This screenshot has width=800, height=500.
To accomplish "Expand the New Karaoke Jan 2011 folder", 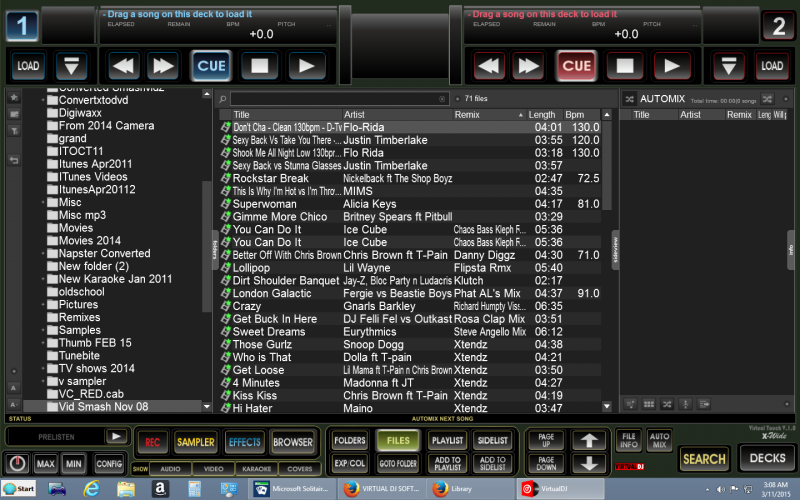I will 43,279.
